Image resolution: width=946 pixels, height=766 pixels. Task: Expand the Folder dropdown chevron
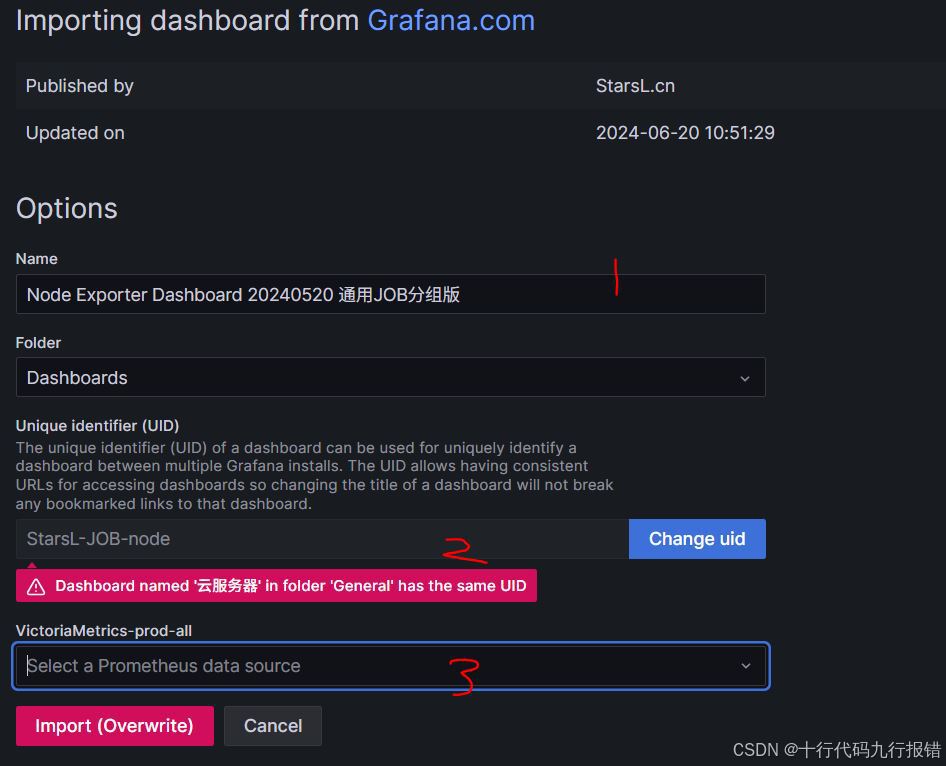[x=745, y=379]
